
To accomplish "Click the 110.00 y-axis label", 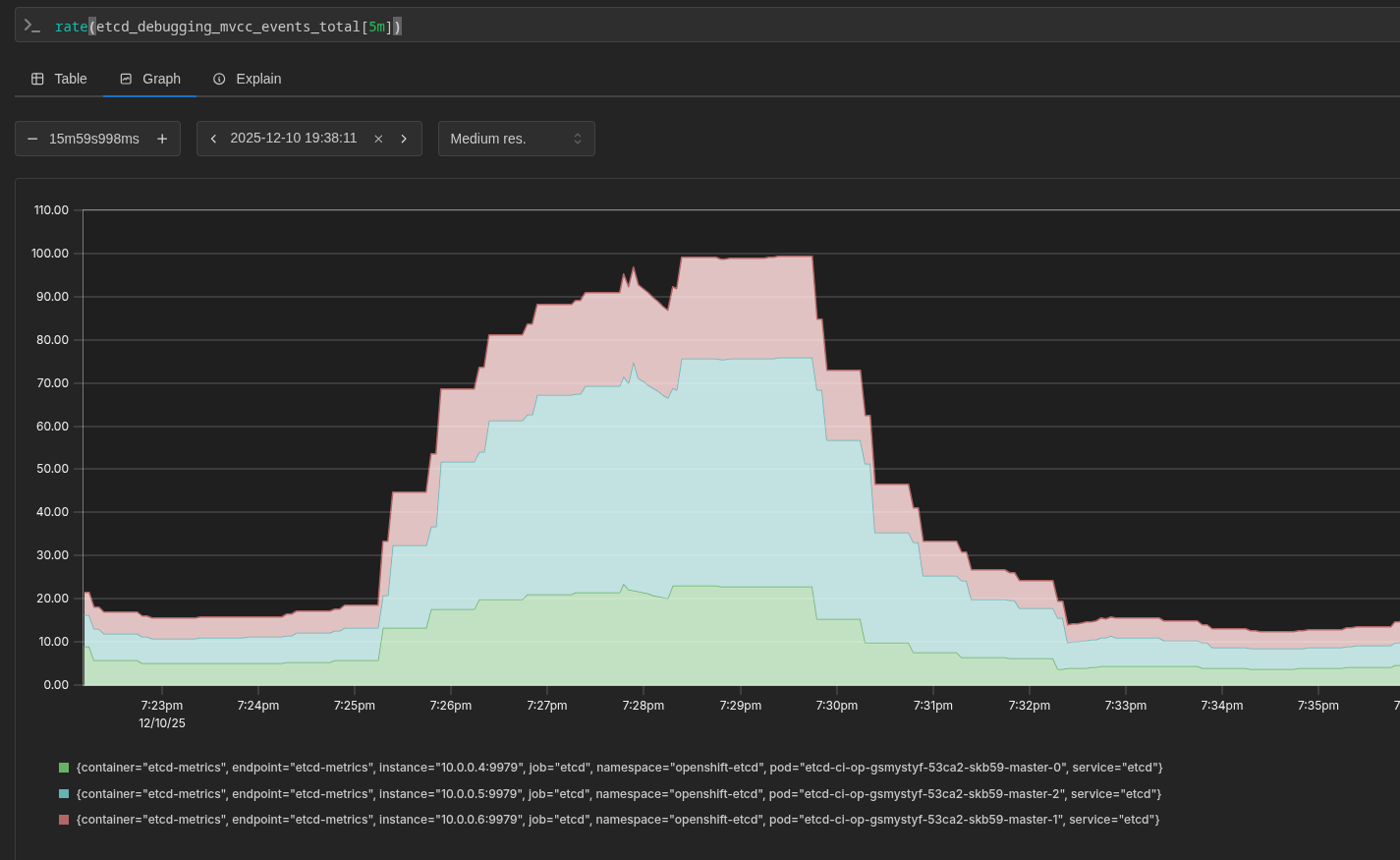I will pos(51,210).
